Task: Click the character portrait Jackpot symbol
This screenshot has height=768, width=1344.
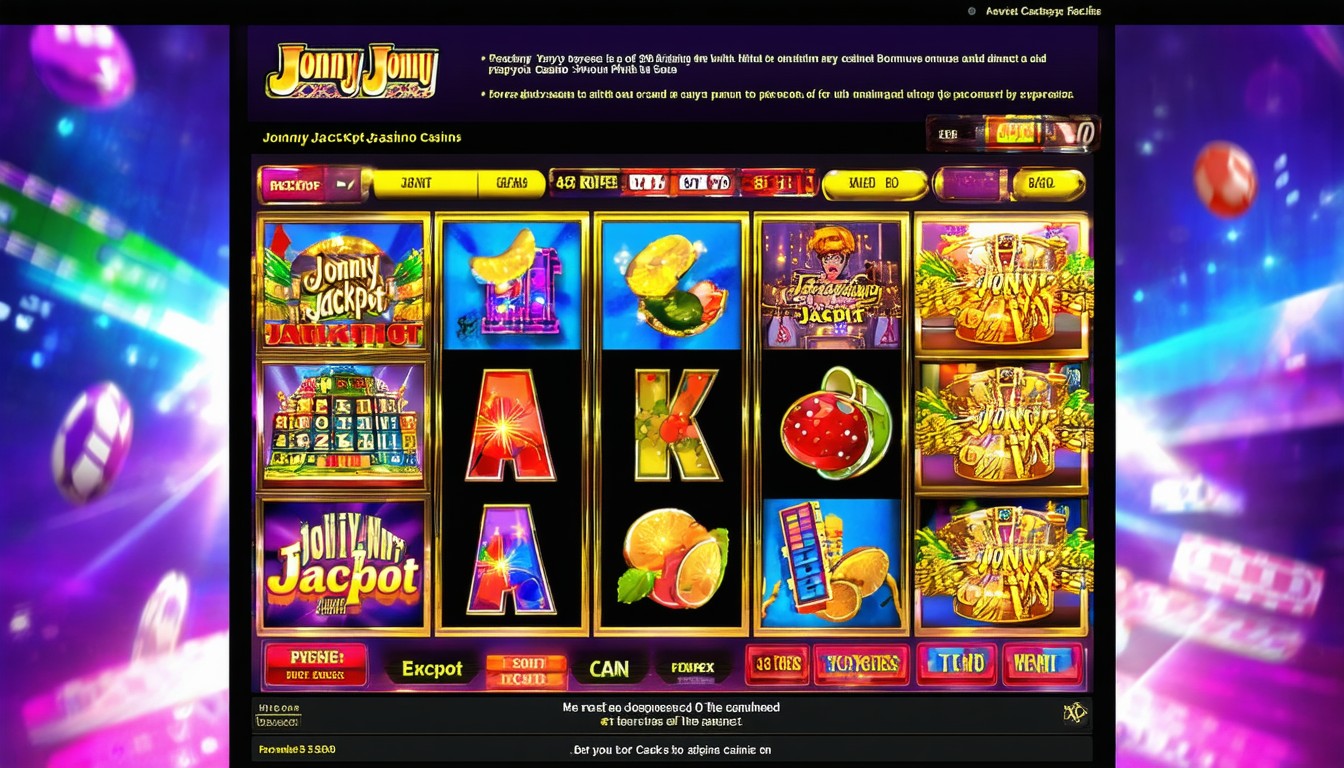Action: pos(832,284)
